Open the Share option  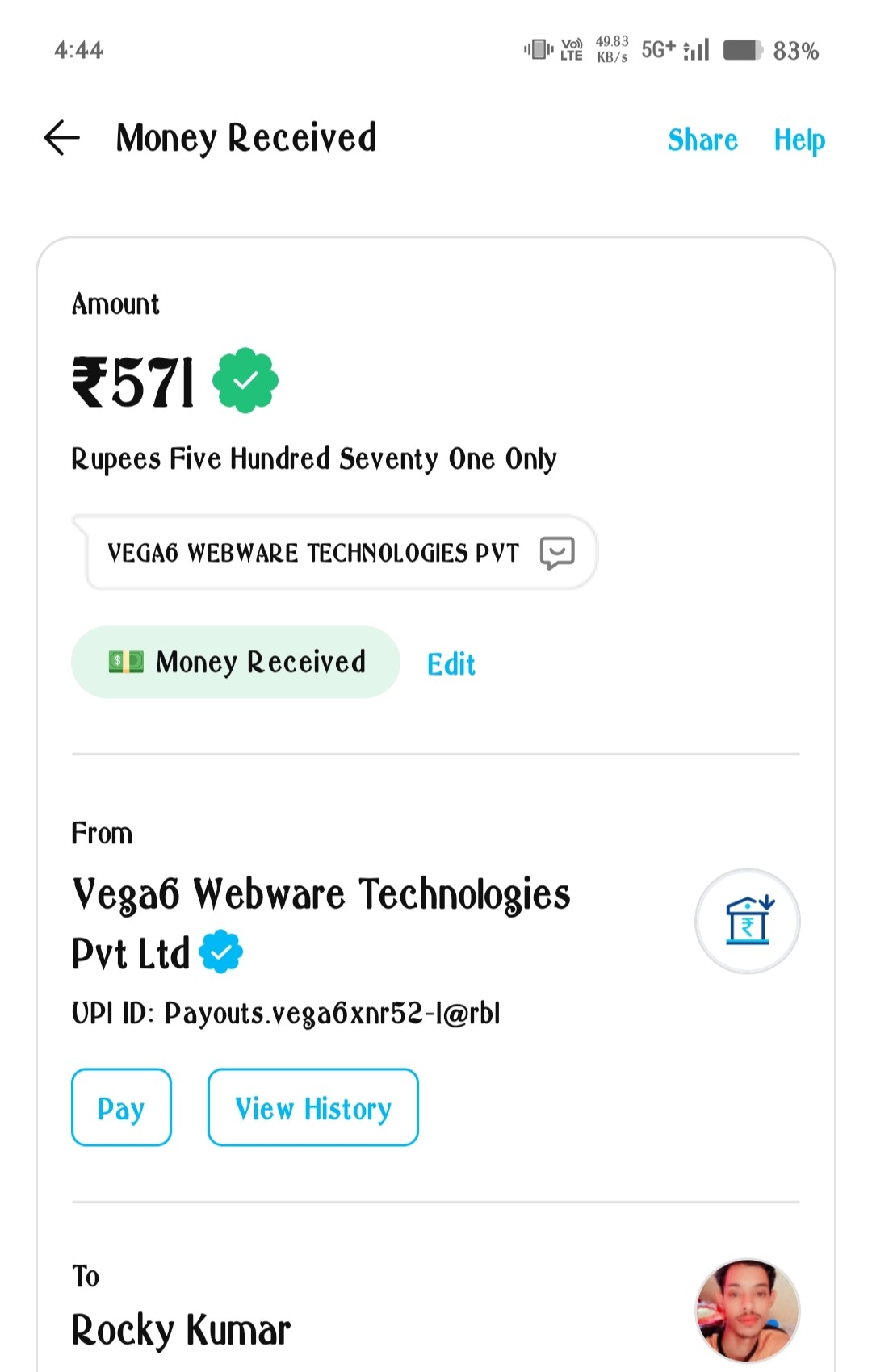(x=702, y=140)
